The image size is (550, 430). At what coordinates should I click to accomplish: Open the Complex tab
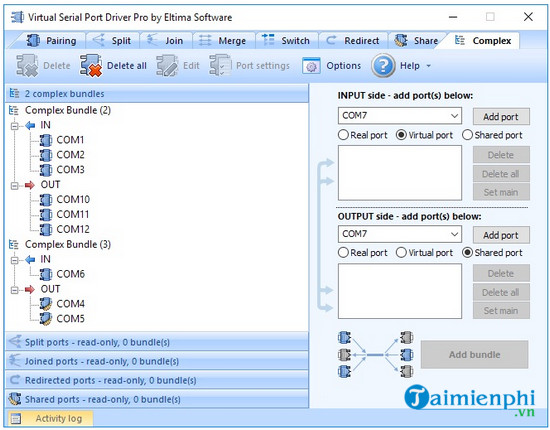(x=483, y=41)
